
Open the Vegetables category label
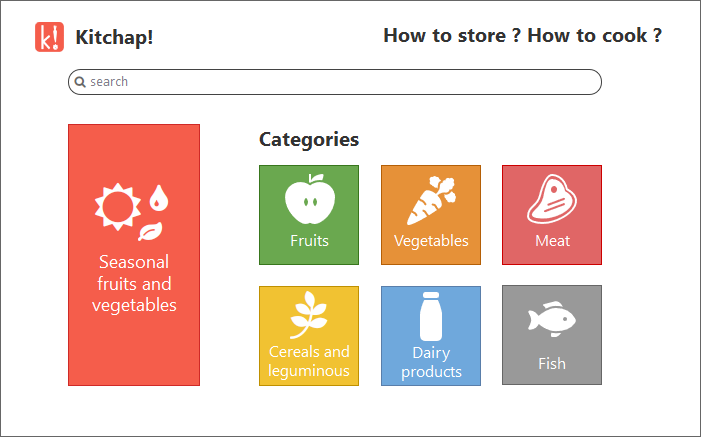tap(431, 241)
